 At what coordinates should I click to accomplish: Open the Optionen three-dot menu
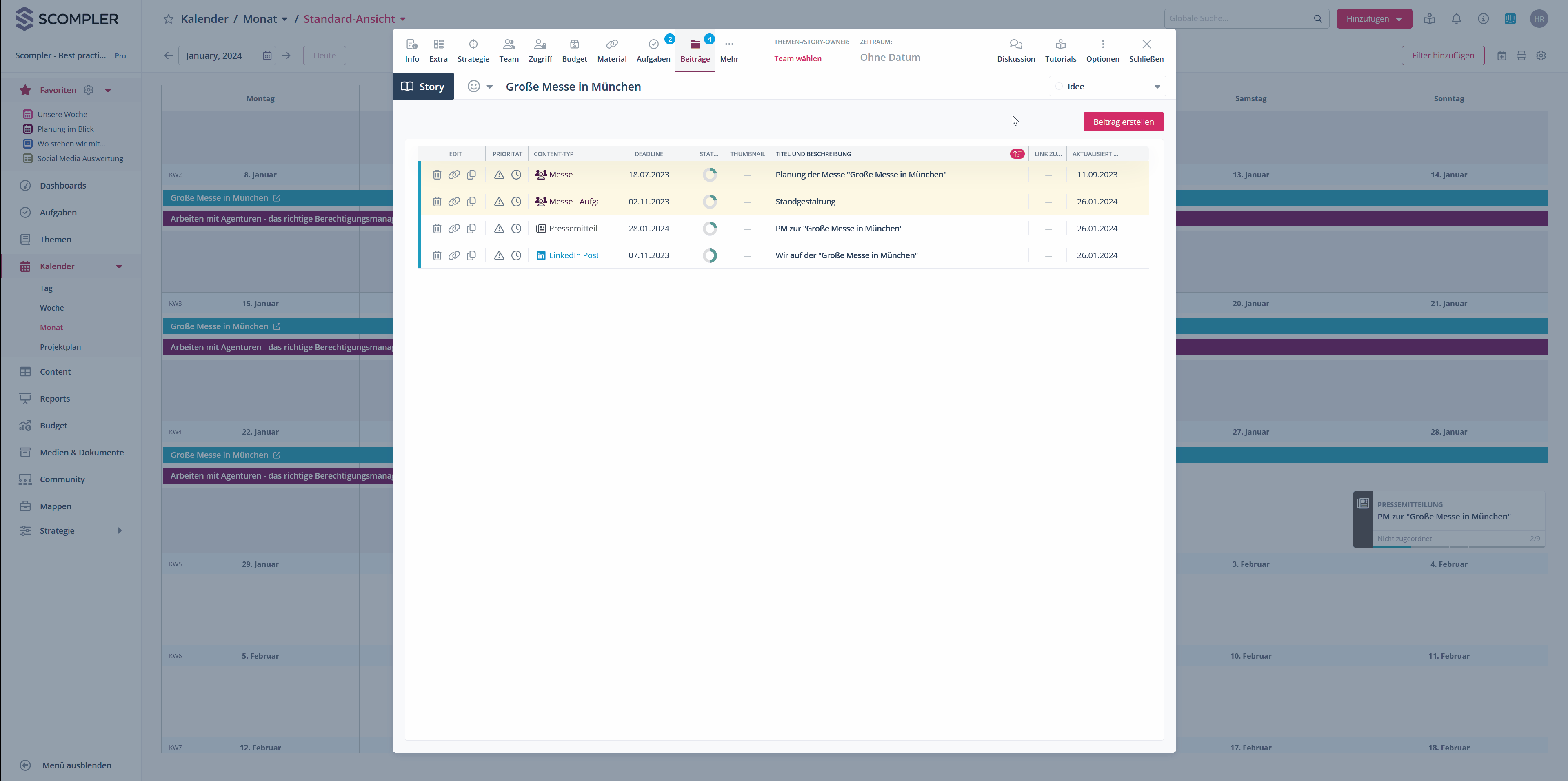click(x=1102, y=50)
